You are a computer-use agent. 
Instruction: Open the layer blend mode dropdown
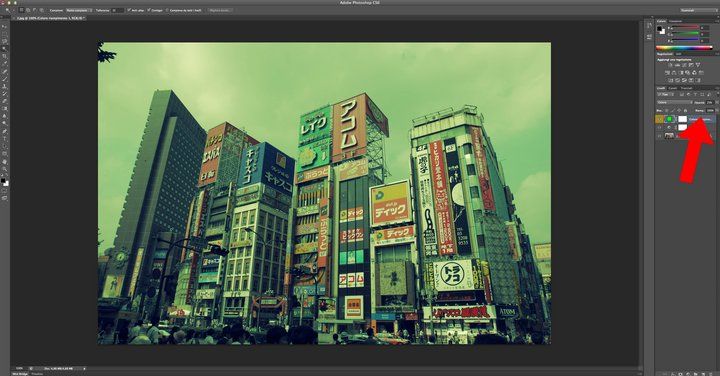click(675, 102)
